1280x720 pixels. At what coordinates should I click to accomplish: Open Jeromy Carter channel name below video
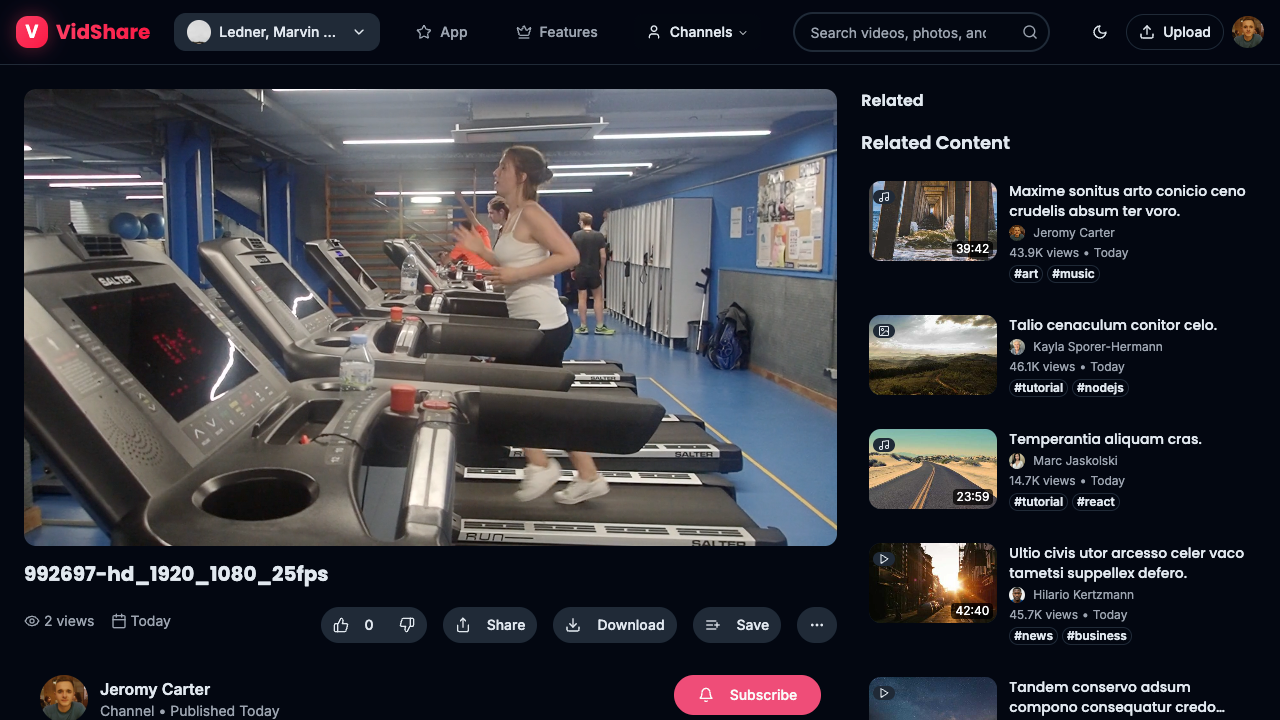[x=155, y=689]
